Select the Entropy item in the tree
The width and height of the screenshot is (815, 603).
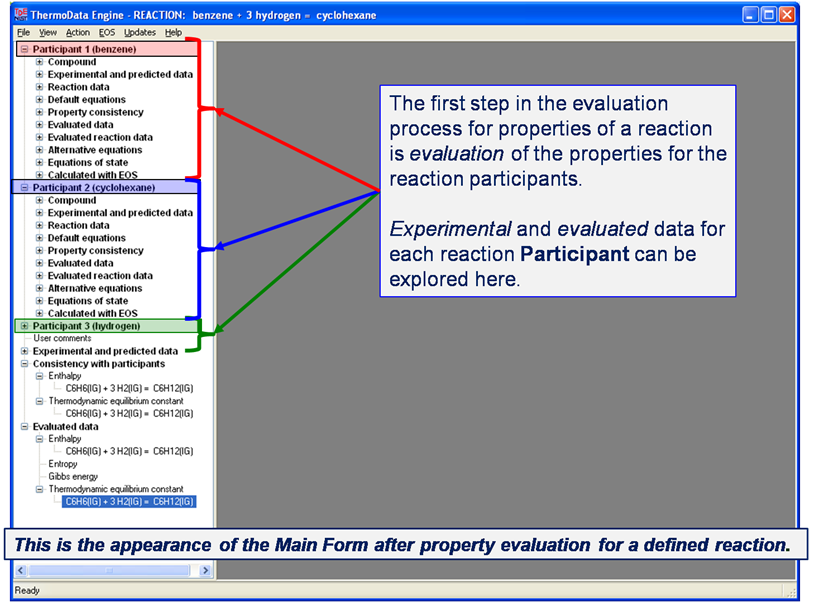tap(65, 464)
